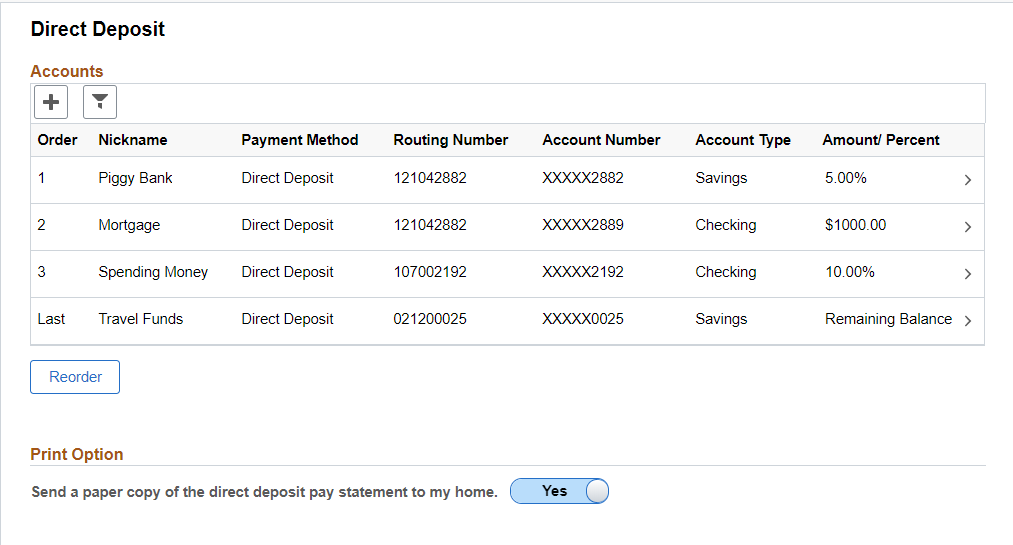Select the Order column header
1013x545 pixels.
[57, 140]
